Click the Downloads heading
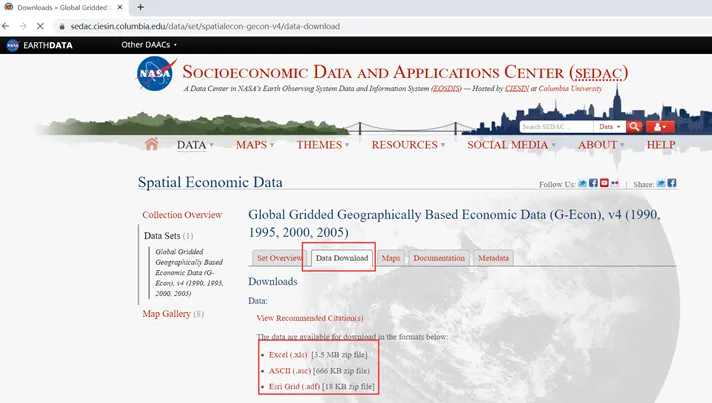The width and height of the screenshot is (712, 403). coord(273,281)
